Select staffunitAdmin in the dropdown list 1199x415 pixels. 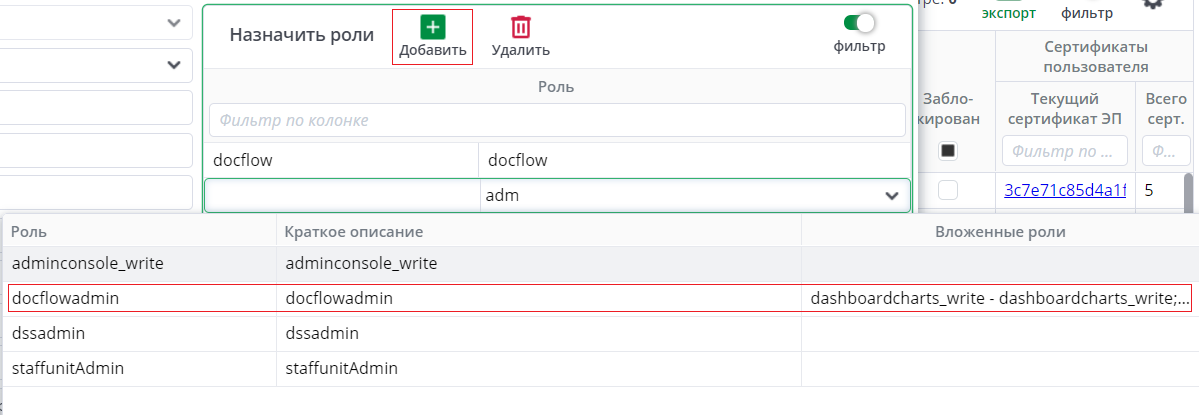68,368
